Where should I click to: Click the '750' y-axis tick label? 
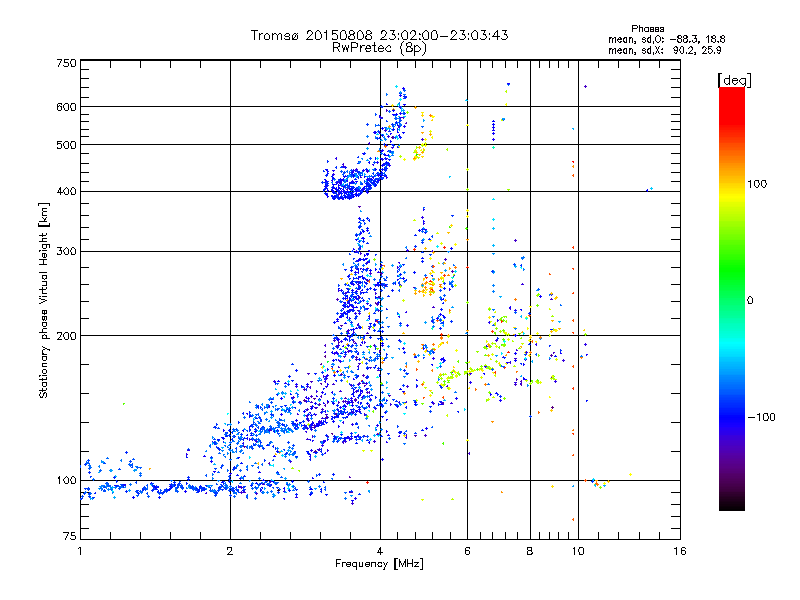[67, 63]
